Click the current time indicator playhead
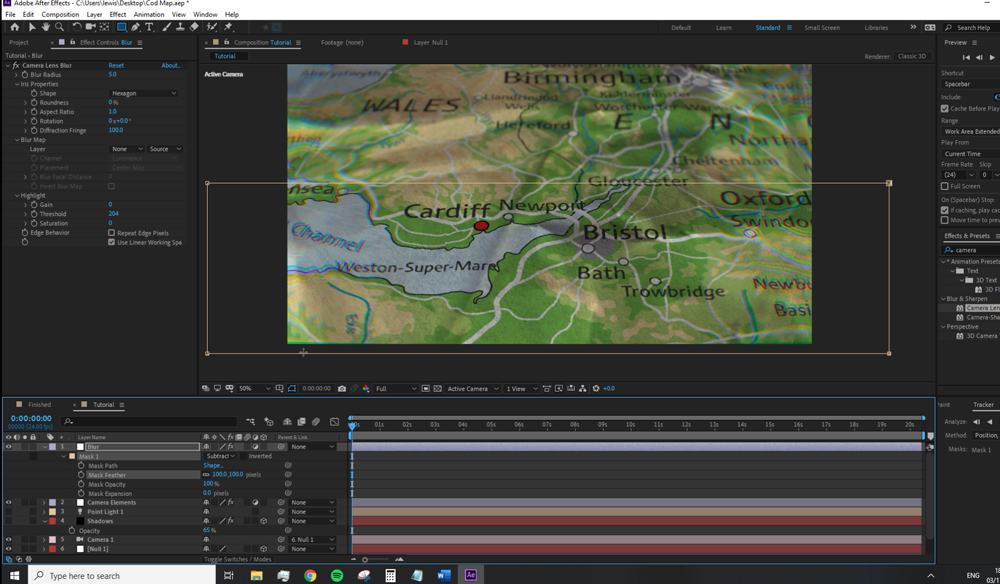 pos(351,425)
